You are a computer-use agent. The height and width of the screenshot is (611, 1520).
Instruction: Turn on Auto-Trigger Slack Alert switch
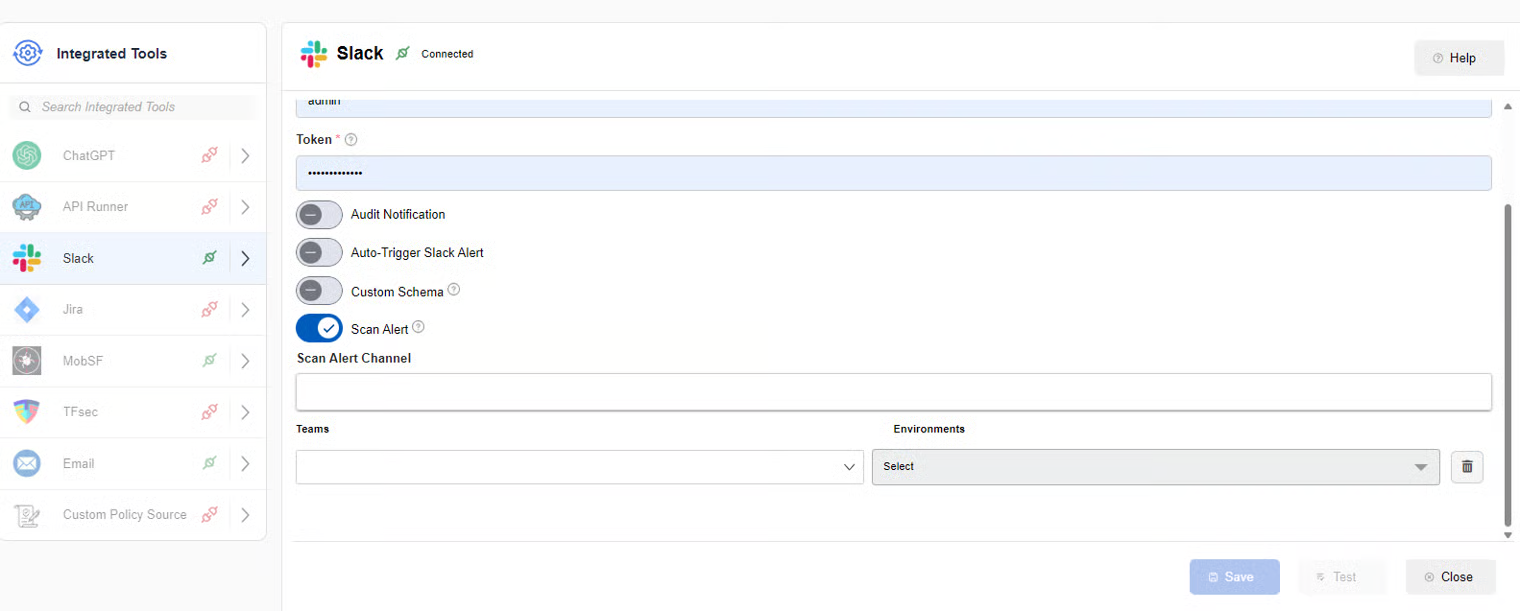tap(319, 252)
